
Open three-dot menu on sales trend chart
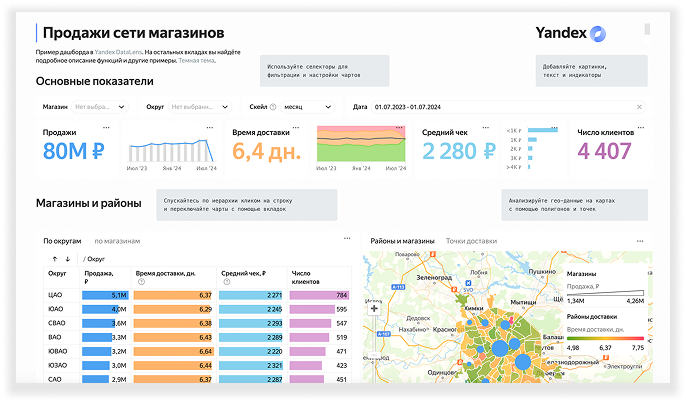[210, 128]
